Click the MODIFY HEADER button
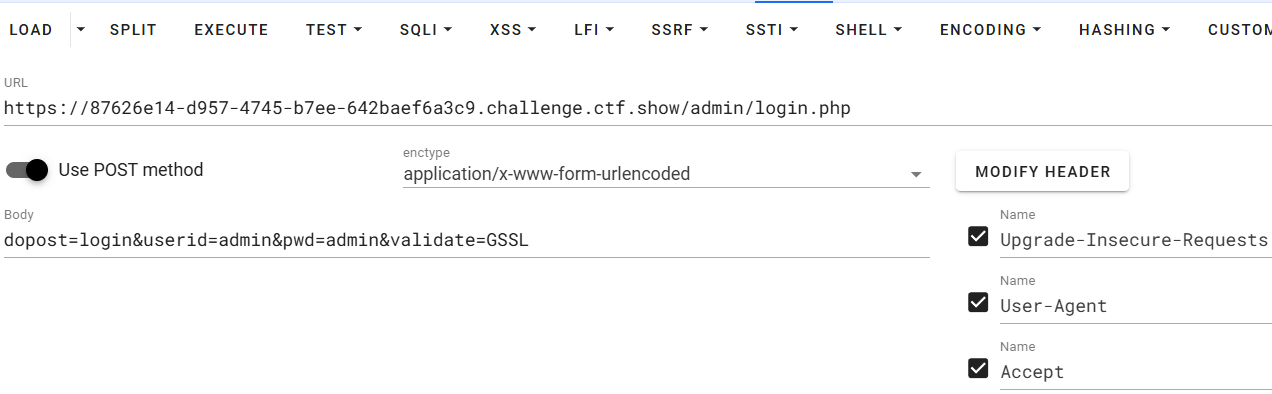1272x394 pixels. click(x=1042, y=171)
